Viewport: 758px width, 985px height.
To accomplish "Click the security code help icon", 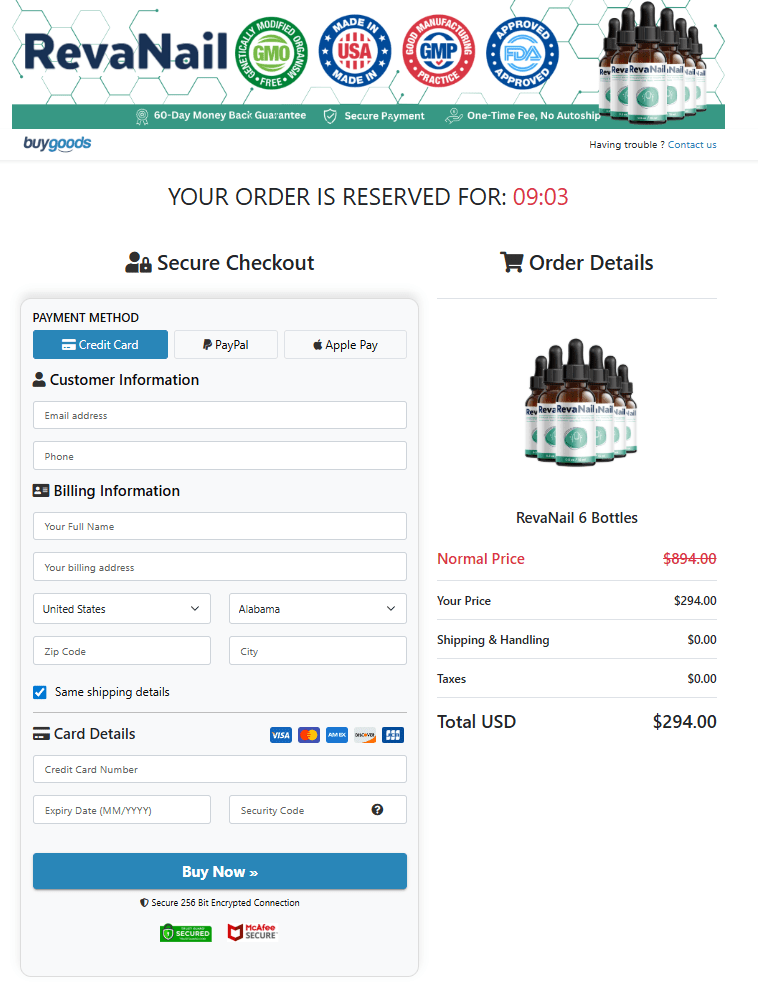I will [x=377, y=809].
